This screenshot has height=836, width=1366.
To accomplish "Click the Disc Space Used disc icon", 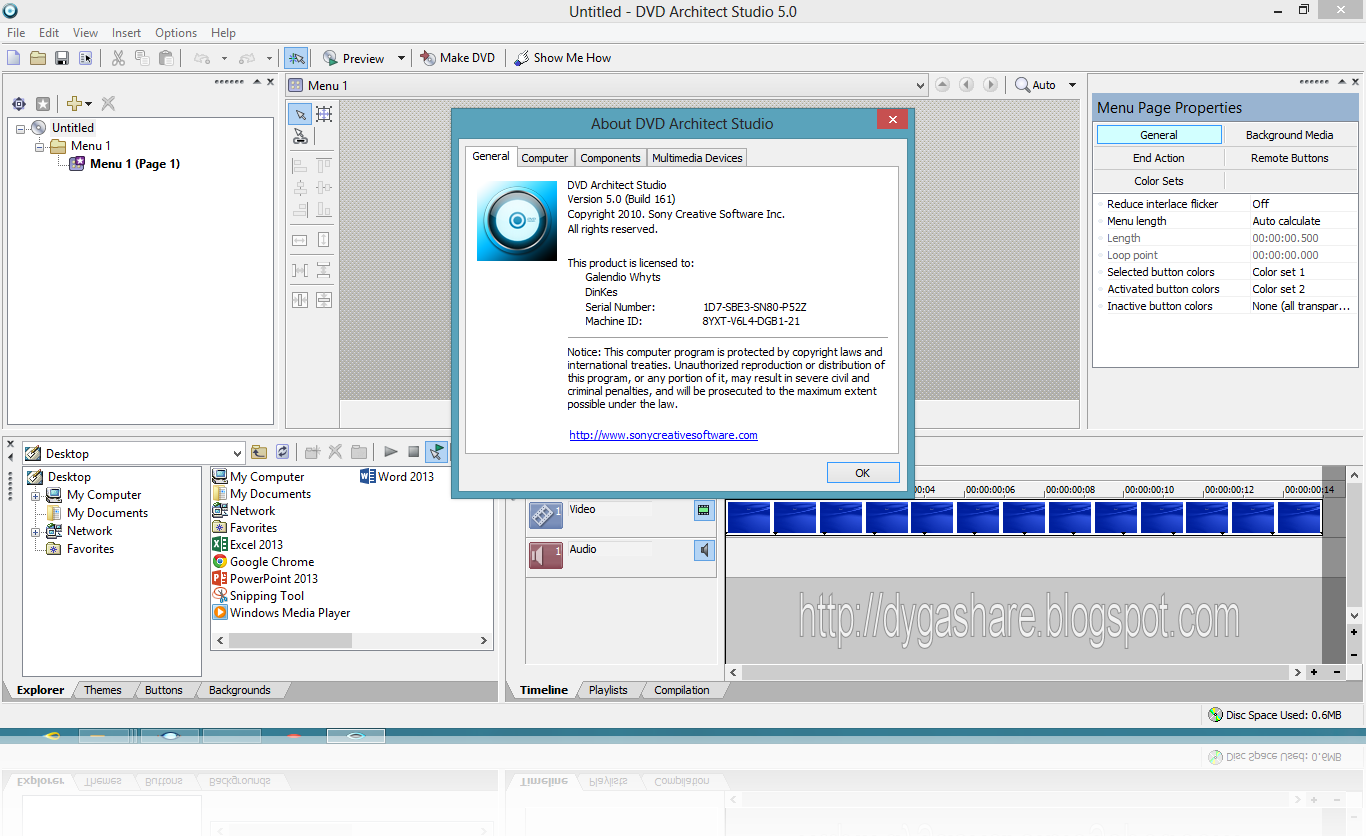I will [1215, 714].
